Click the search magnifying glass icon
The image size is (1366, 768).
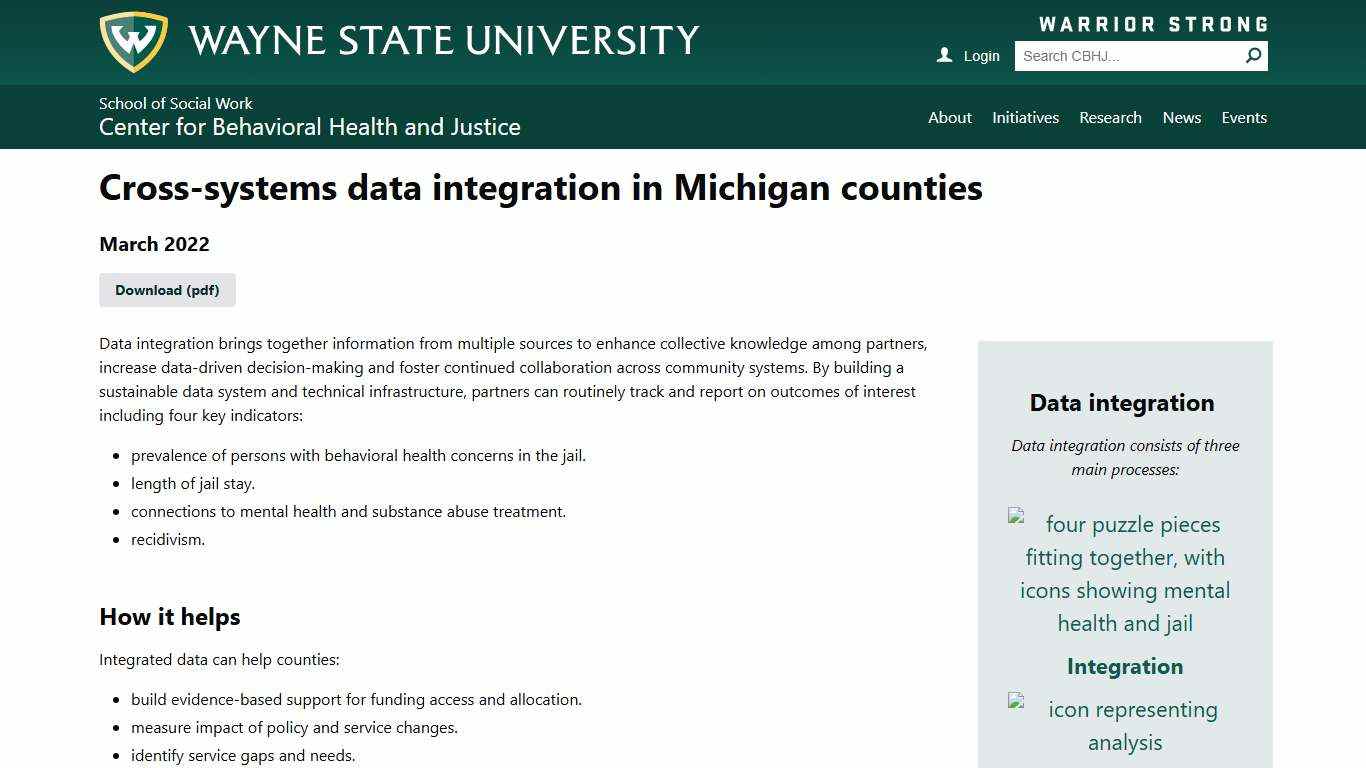click(1253, 56)
